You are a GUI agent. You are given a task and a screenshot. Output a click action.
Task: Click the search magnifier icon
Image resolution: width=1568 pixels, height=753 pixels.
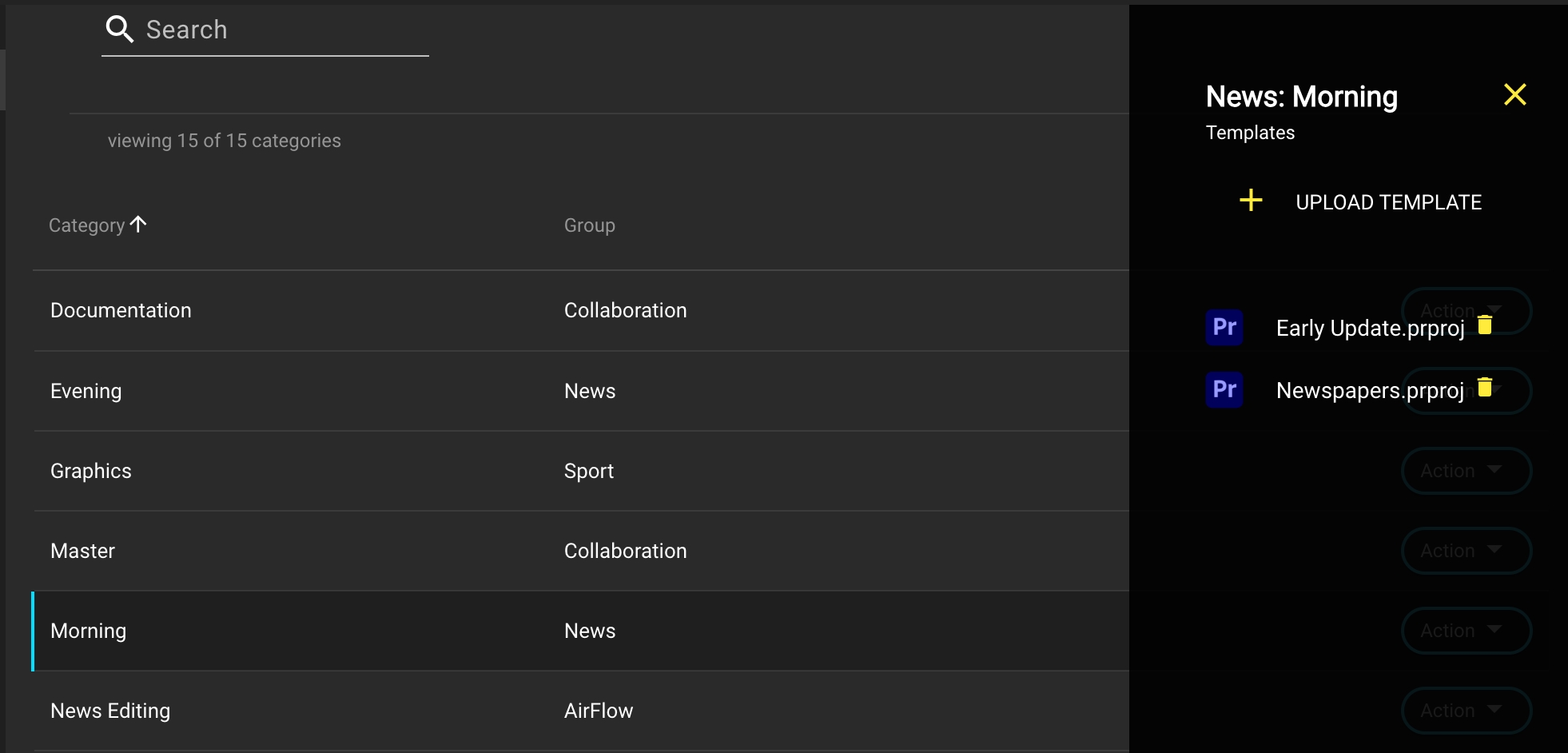pyautogui.click(x=119, y=30)
